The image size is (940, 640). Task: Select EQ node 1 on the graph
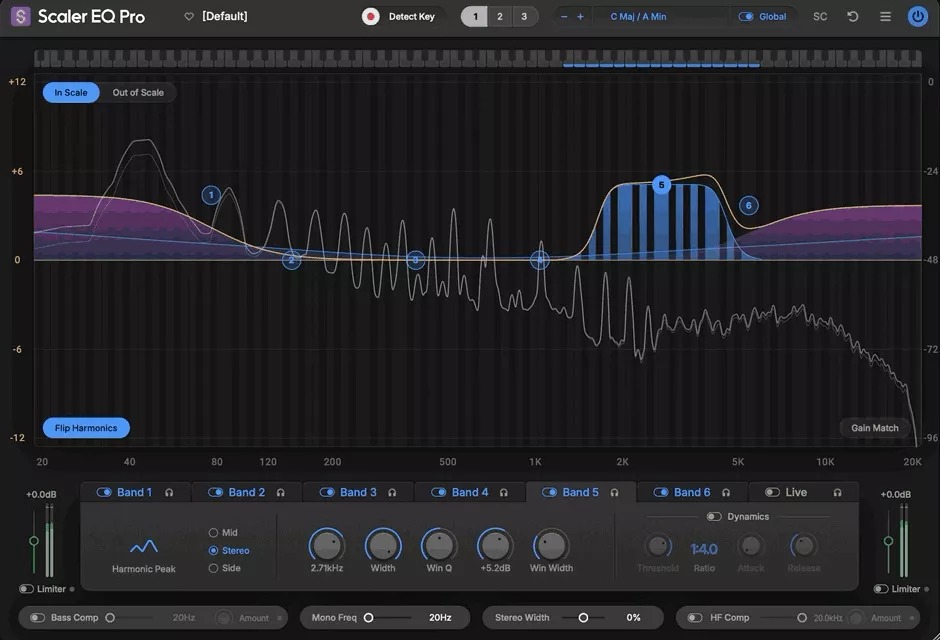211,195
